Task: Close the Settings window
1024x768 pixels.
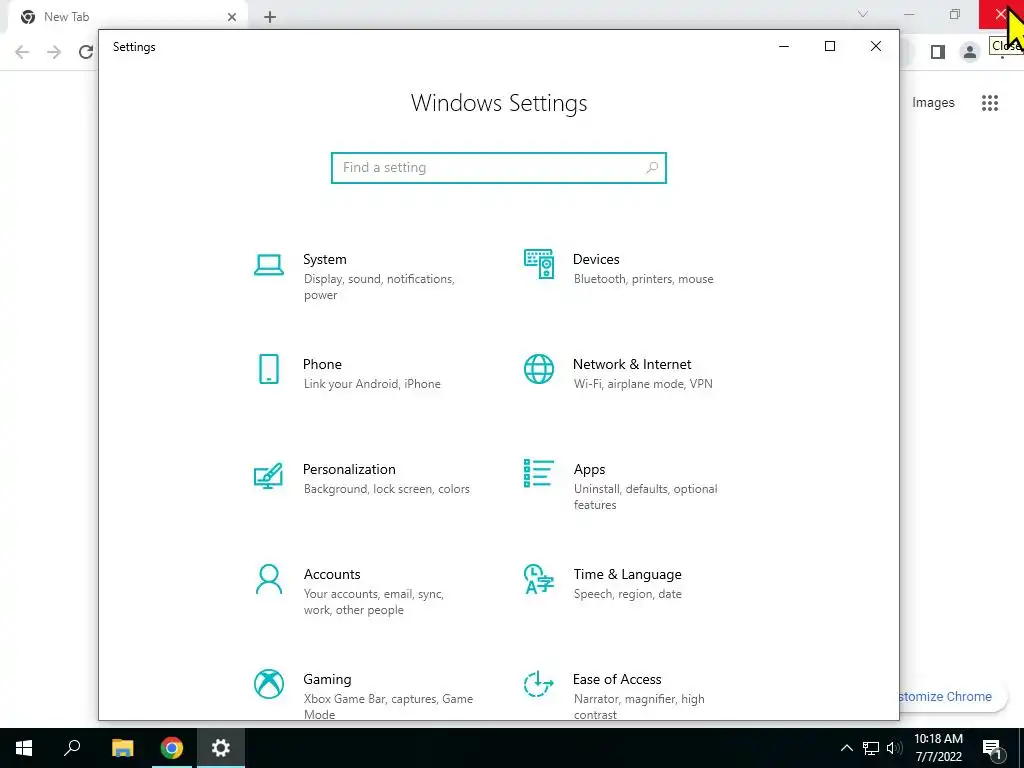Action: pos(876,46)
